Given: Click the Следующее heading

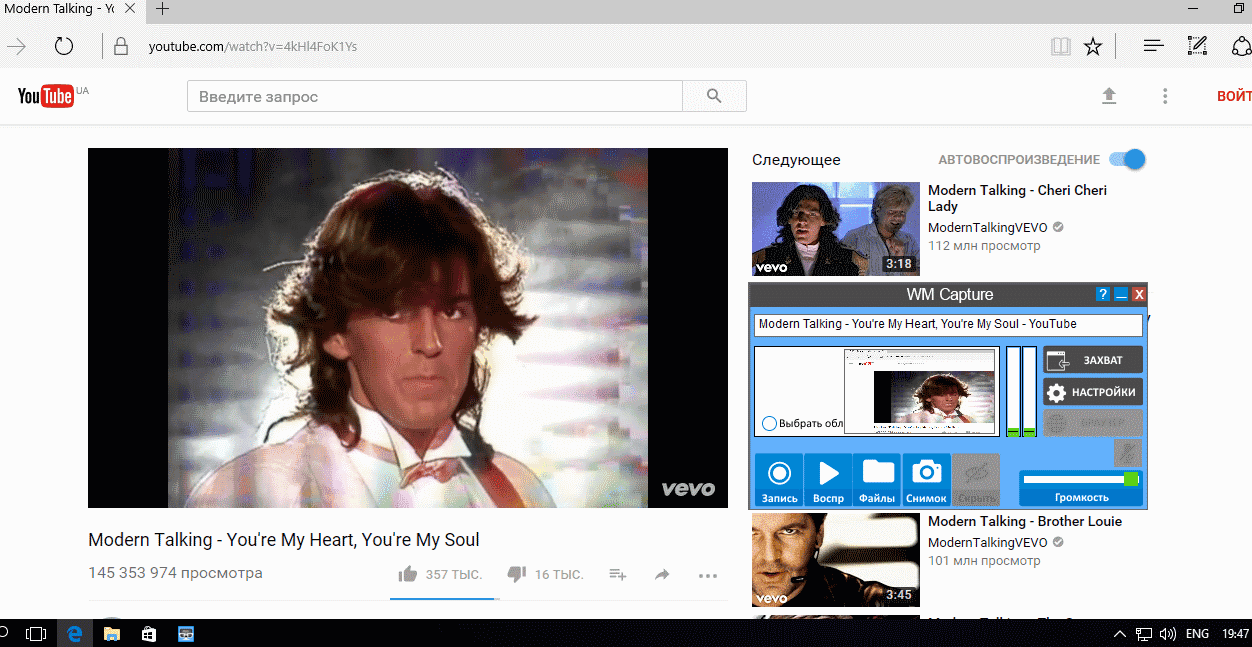Looking at the screenshot, I should [x=796, y=159].
